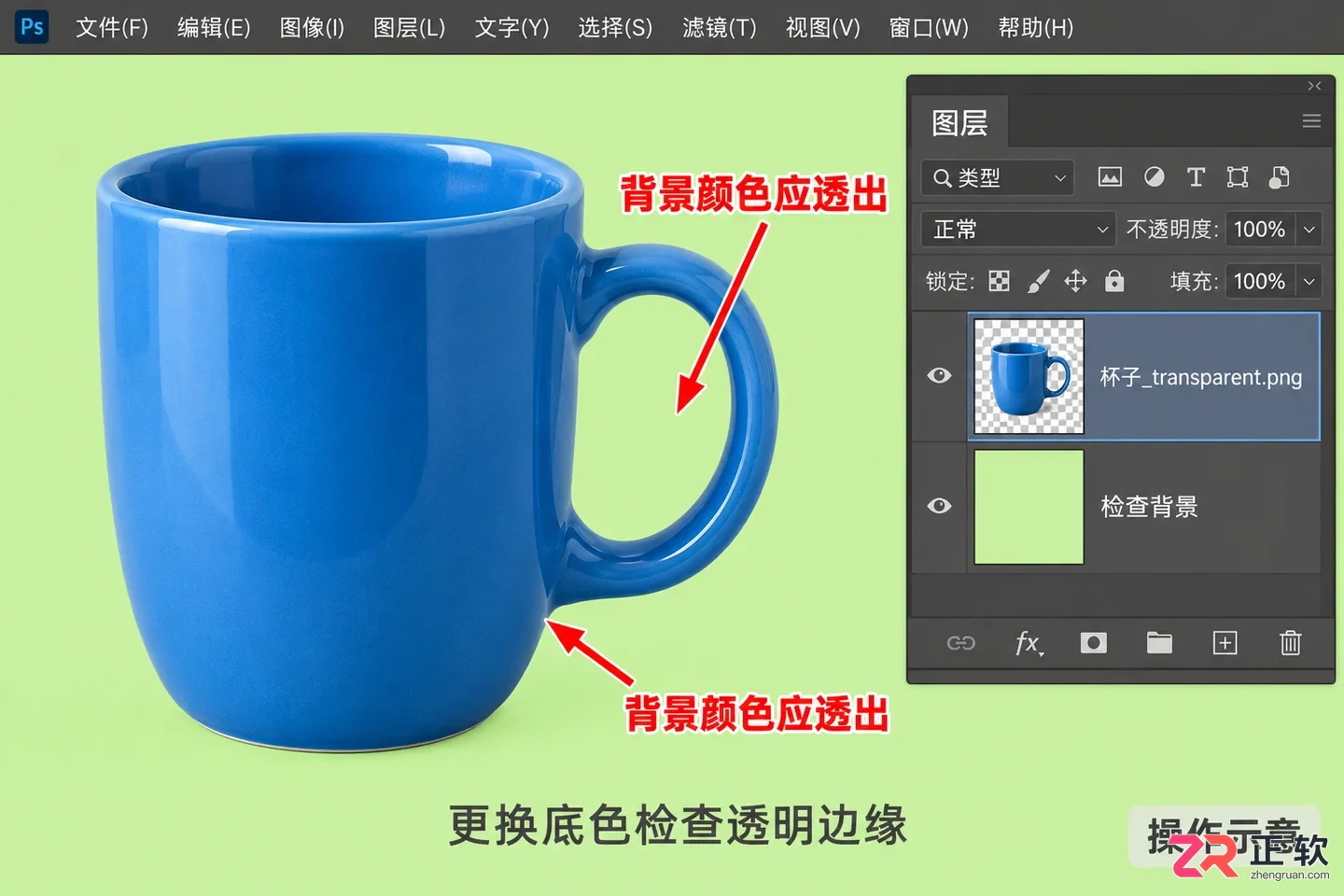Create a new group folder icon
The image size is (1344, 896).
(1159, 643)
